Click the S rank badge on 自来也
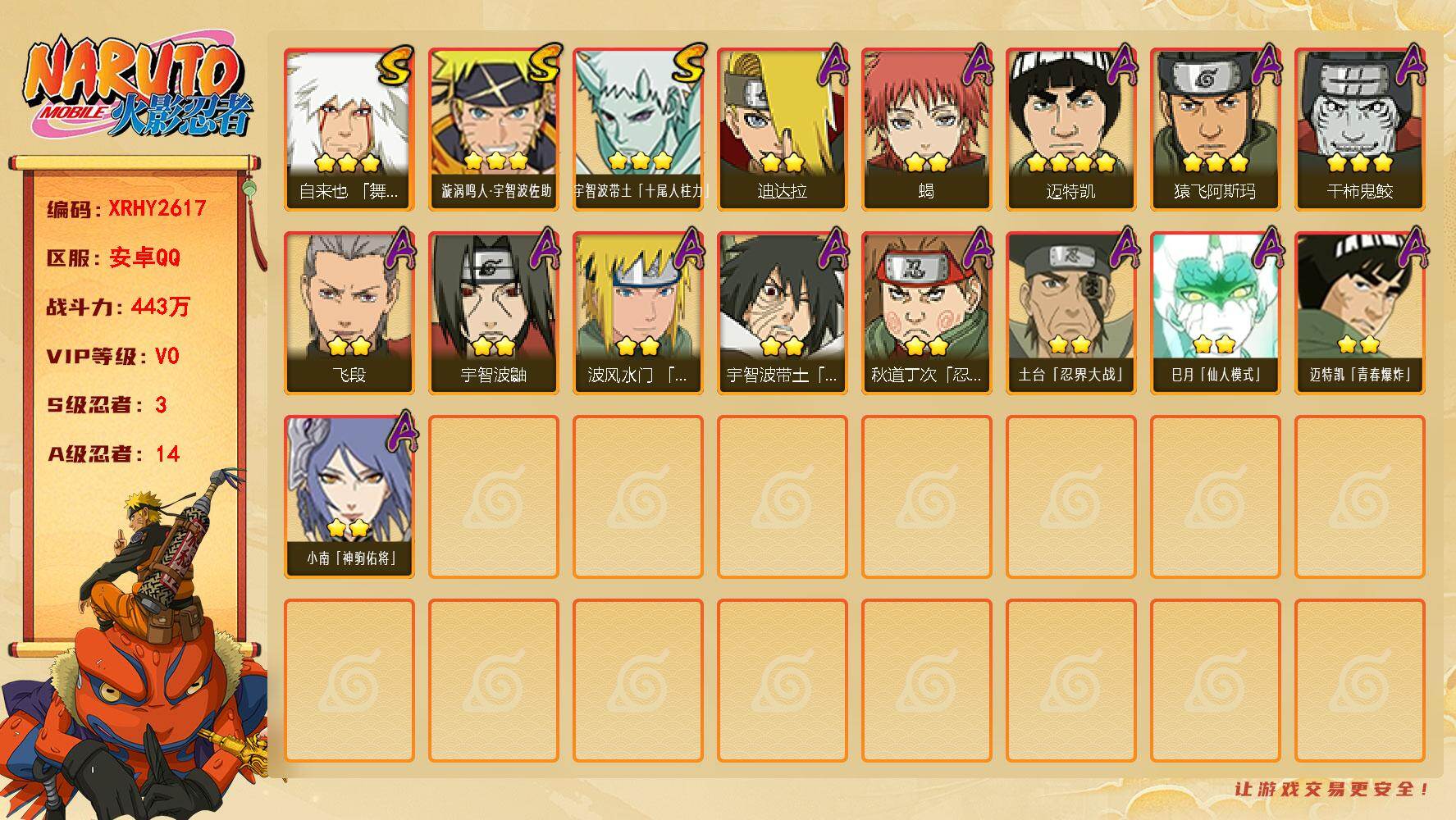The height and width of the screenshot is (820, 1456). click(x=397, y=66)
